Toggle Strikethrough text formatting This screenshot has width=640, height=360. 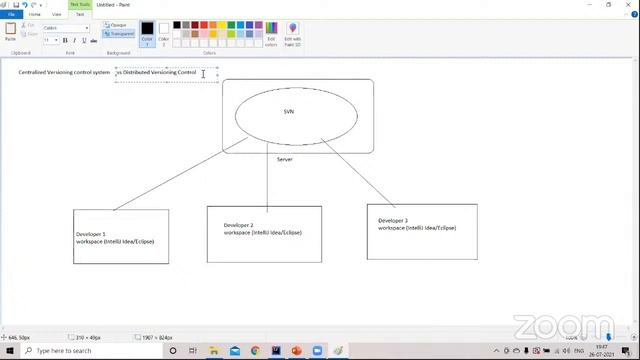93,40
